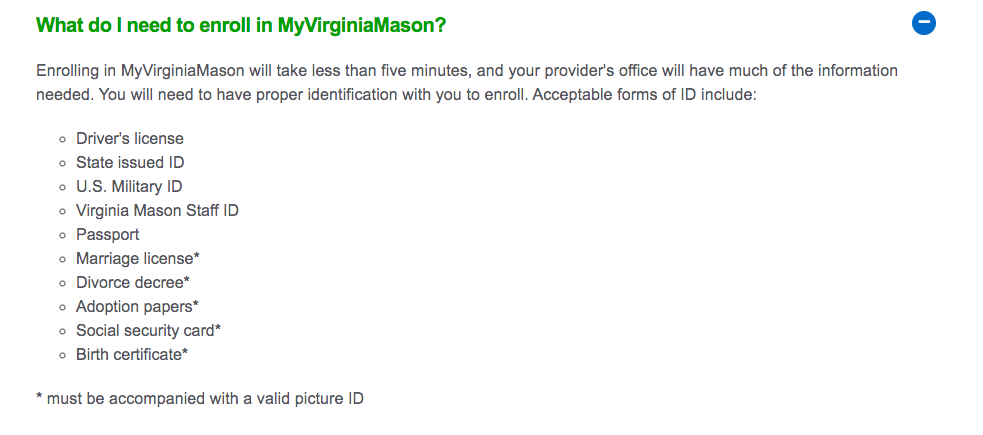
Task: Click the bullet marker beside Social security card
Action: tap(62, 332)
